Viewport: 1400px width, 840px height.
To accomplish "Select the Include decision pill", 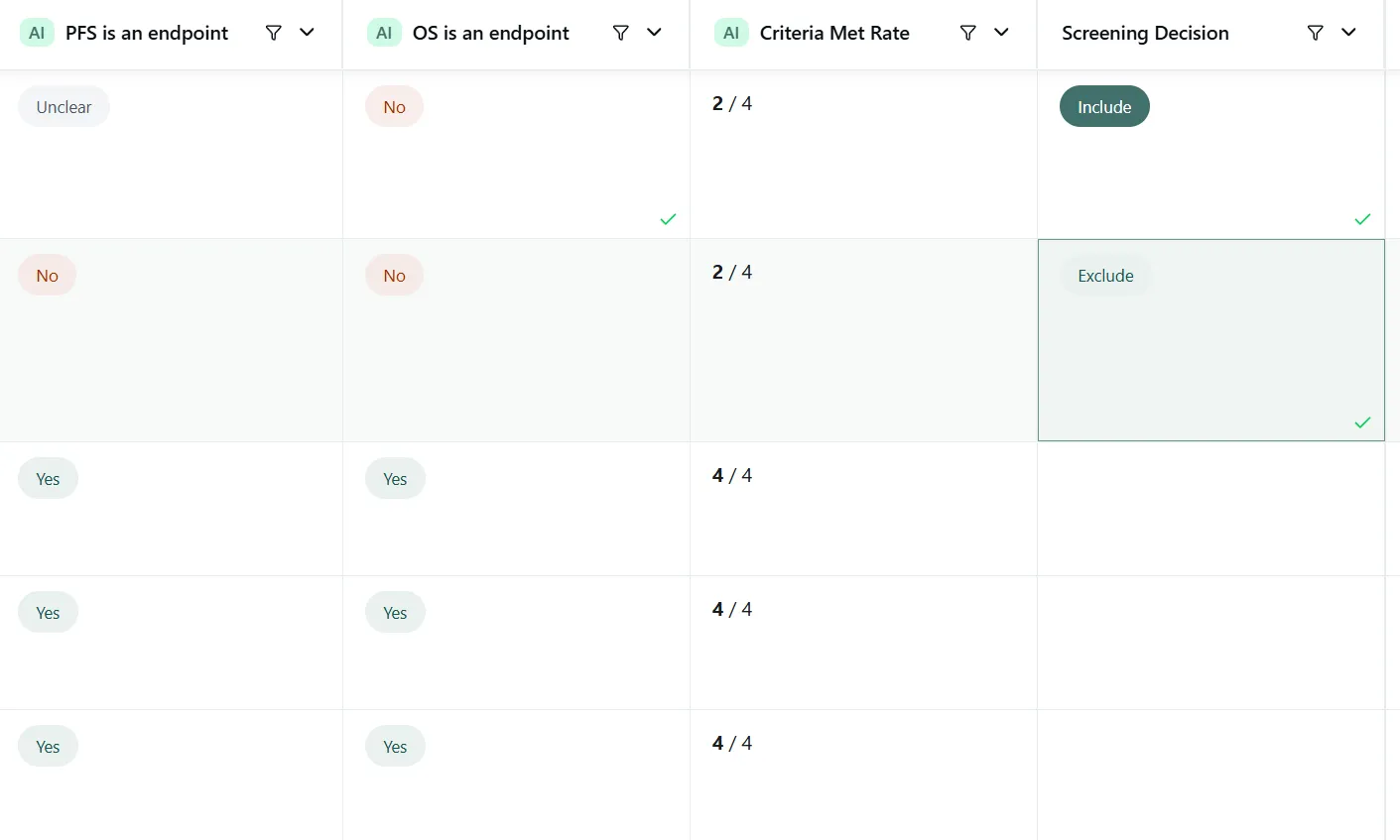I will (x=1104, y=107).
